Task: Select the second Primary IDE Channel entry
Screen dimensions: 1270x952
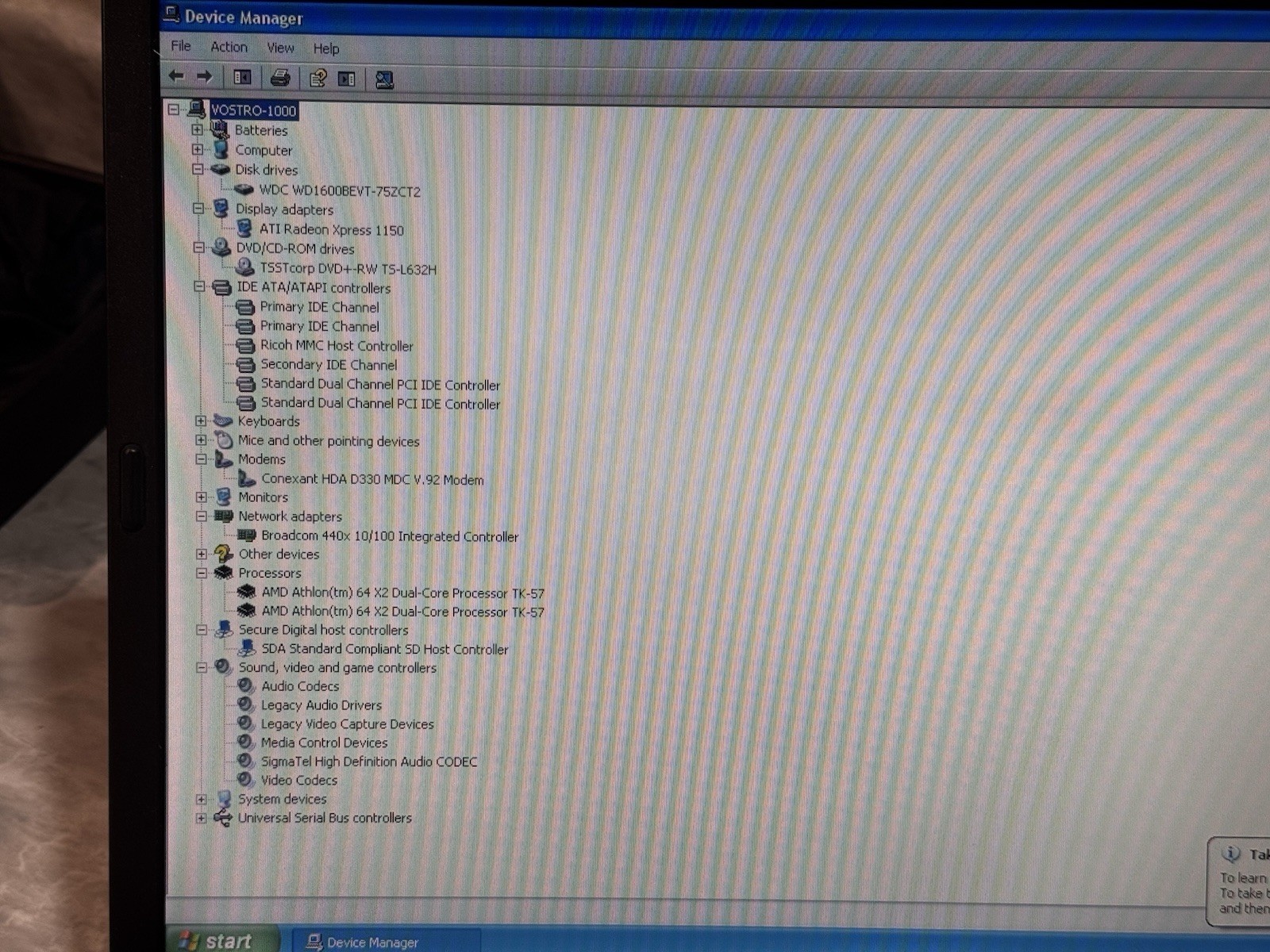Action: coord(320,326)
